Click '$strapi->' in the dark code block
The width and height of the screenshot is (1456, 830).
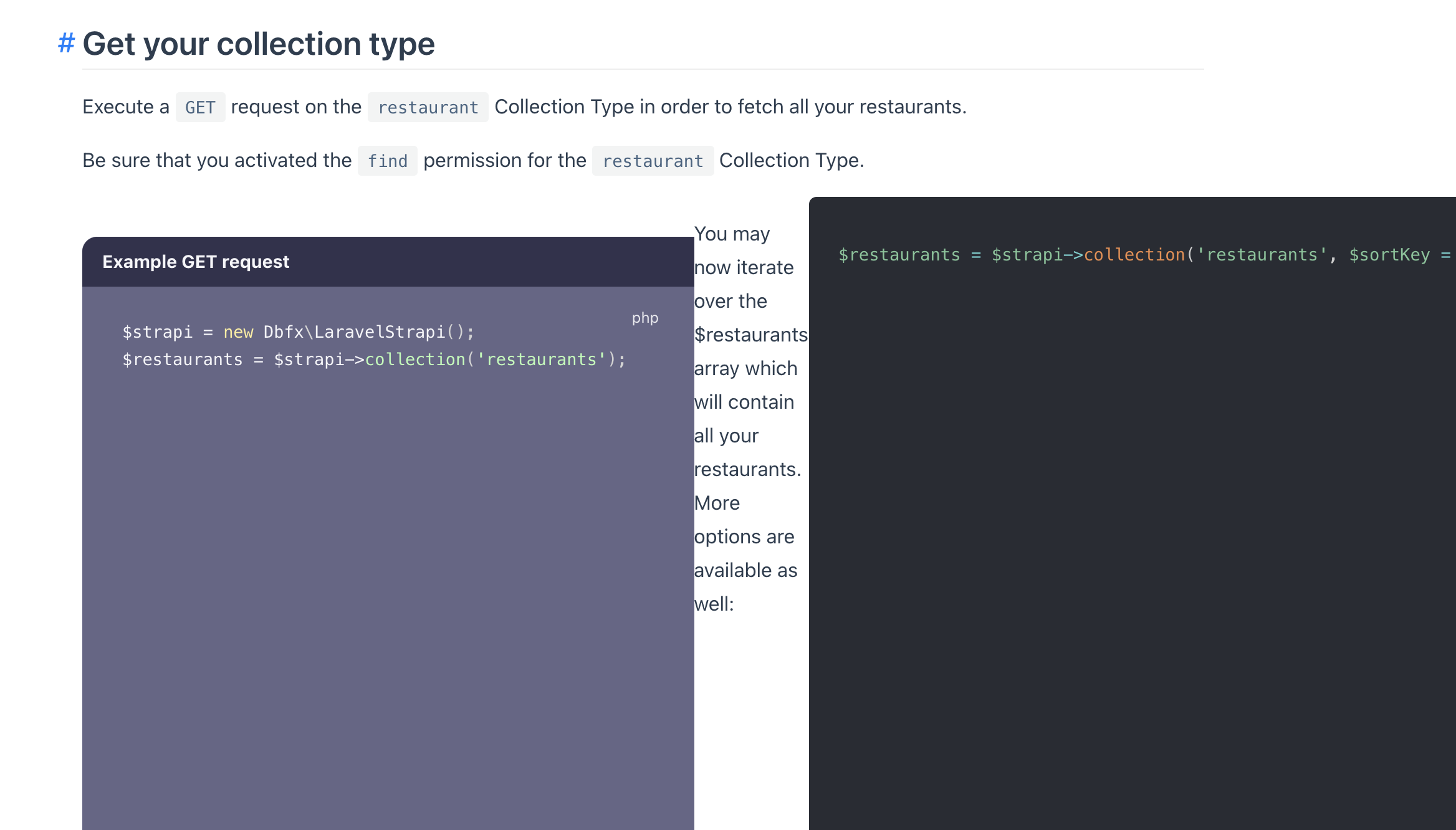coord(1037,255)
